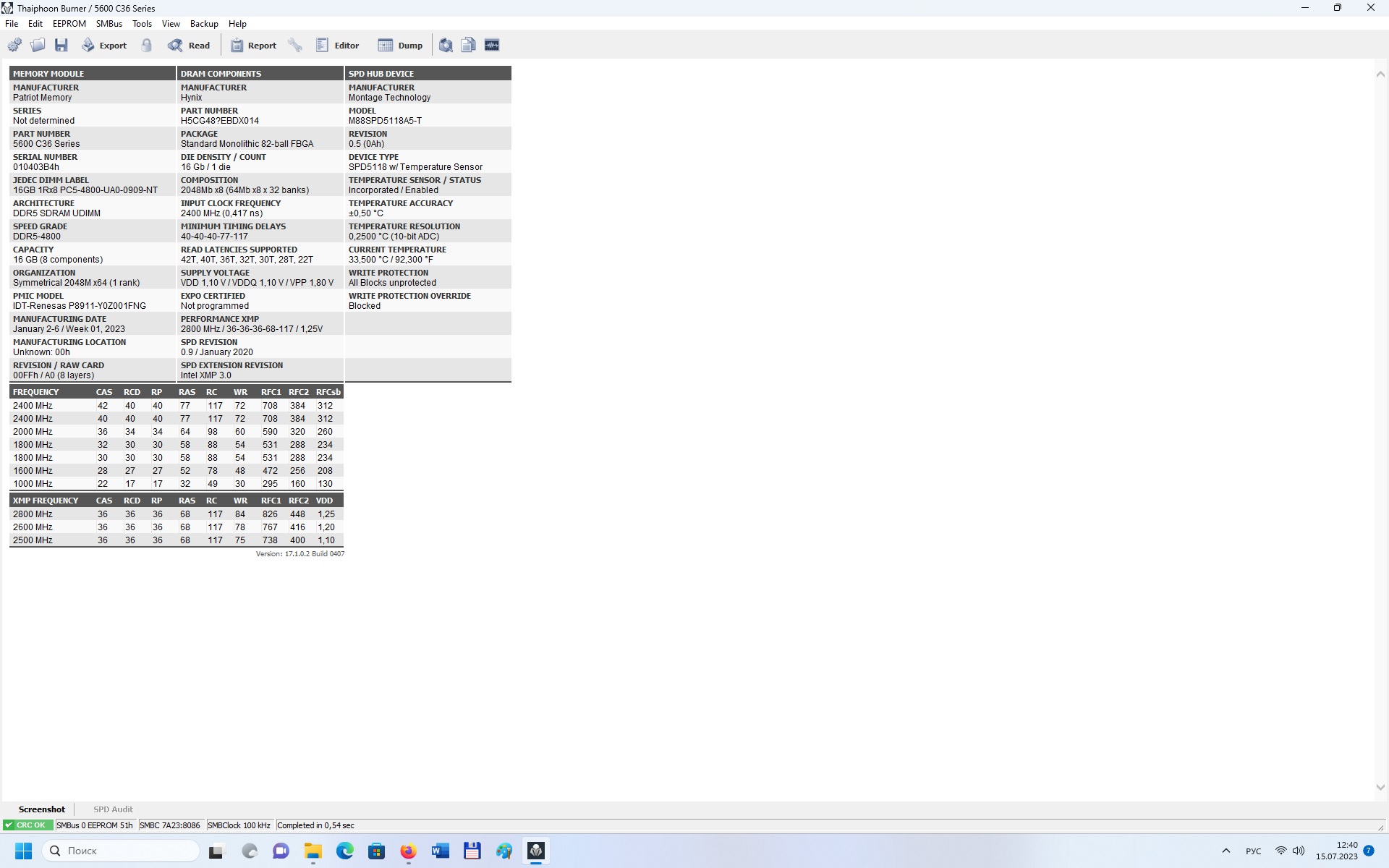The width and height of the screenshot is (1389, 868).
Task: Switch to the SPD Audit tab
Action: tap(113, 809)
